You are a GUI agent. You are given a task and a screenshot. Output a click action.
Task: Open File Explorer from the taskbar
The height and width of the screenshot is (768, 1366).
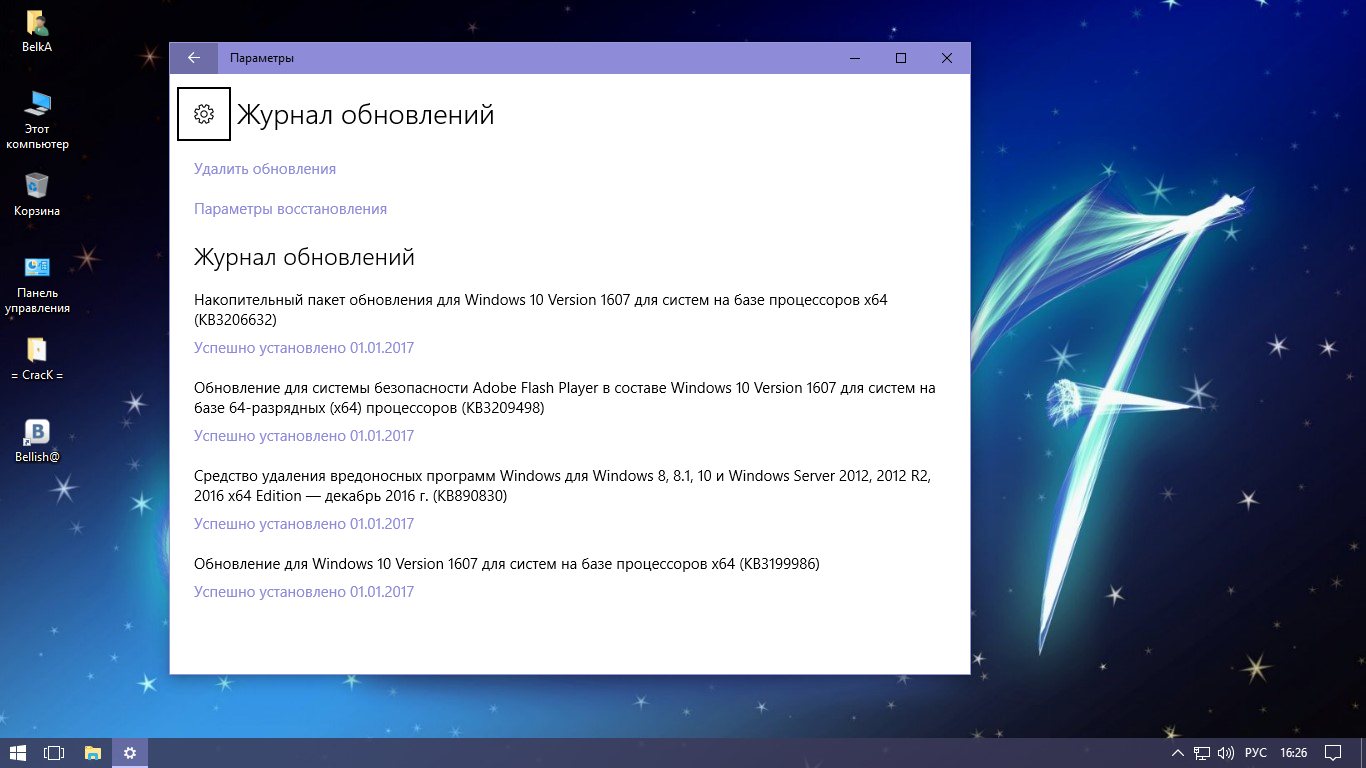[x=92, y=752]
